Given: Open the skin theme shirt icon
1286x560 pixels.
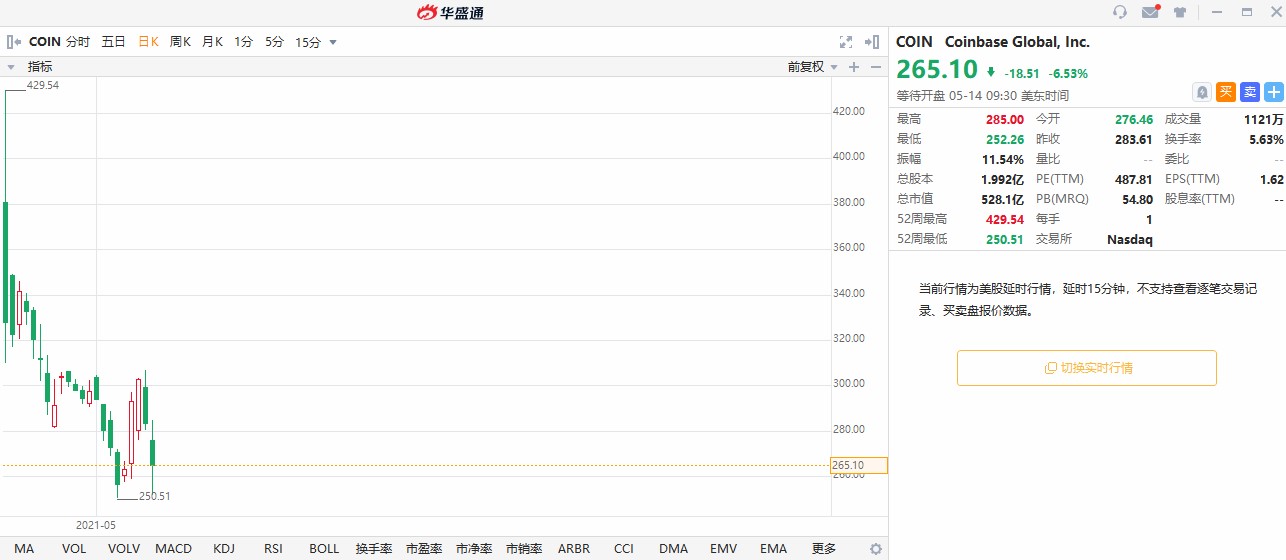Looking at the screenshot, I should tap(1180, 12).
